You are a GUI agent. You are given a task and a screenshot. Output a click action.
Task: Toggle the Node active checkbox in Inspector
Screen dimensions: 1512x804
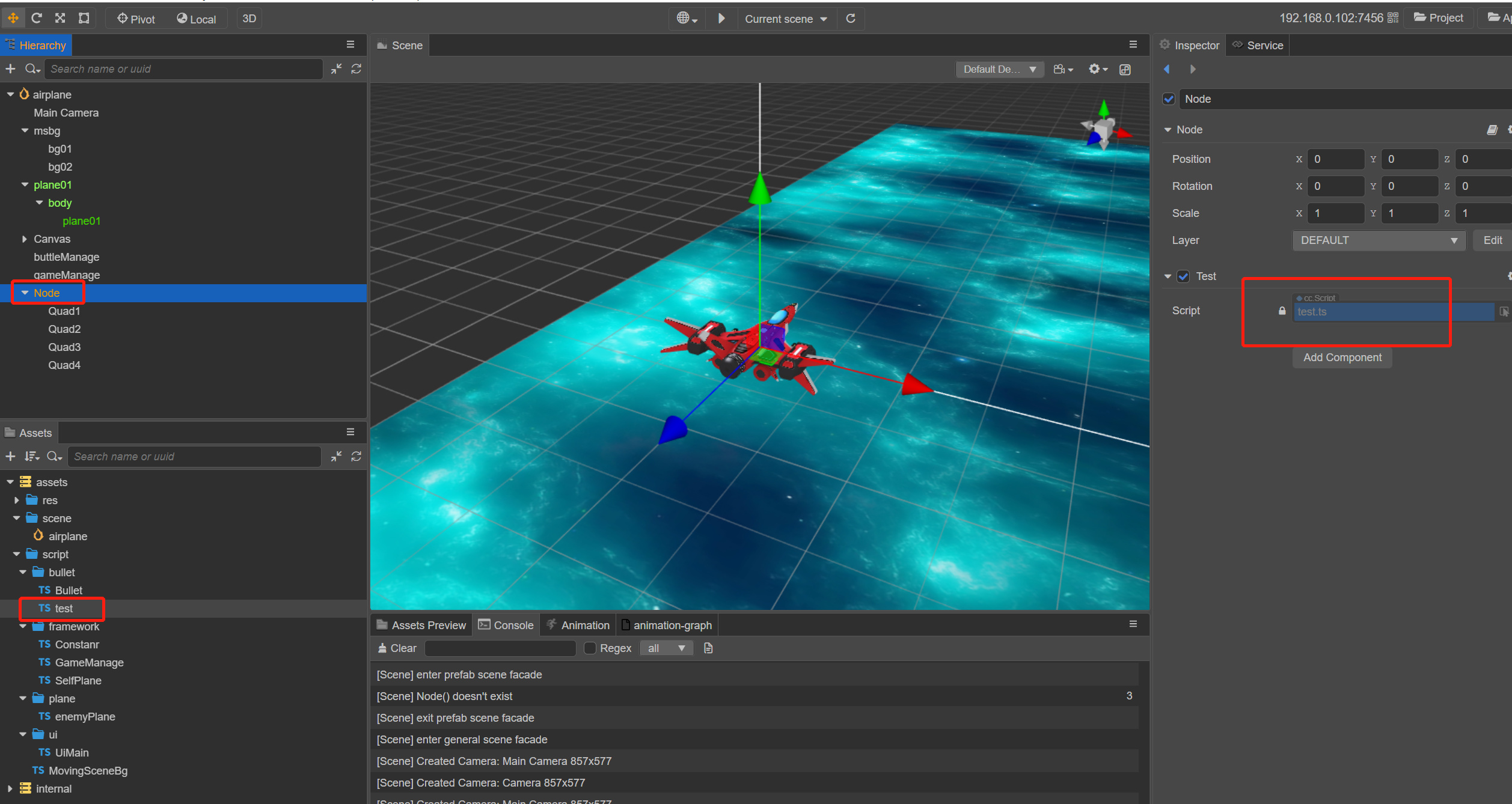[x=1169, y=99]
